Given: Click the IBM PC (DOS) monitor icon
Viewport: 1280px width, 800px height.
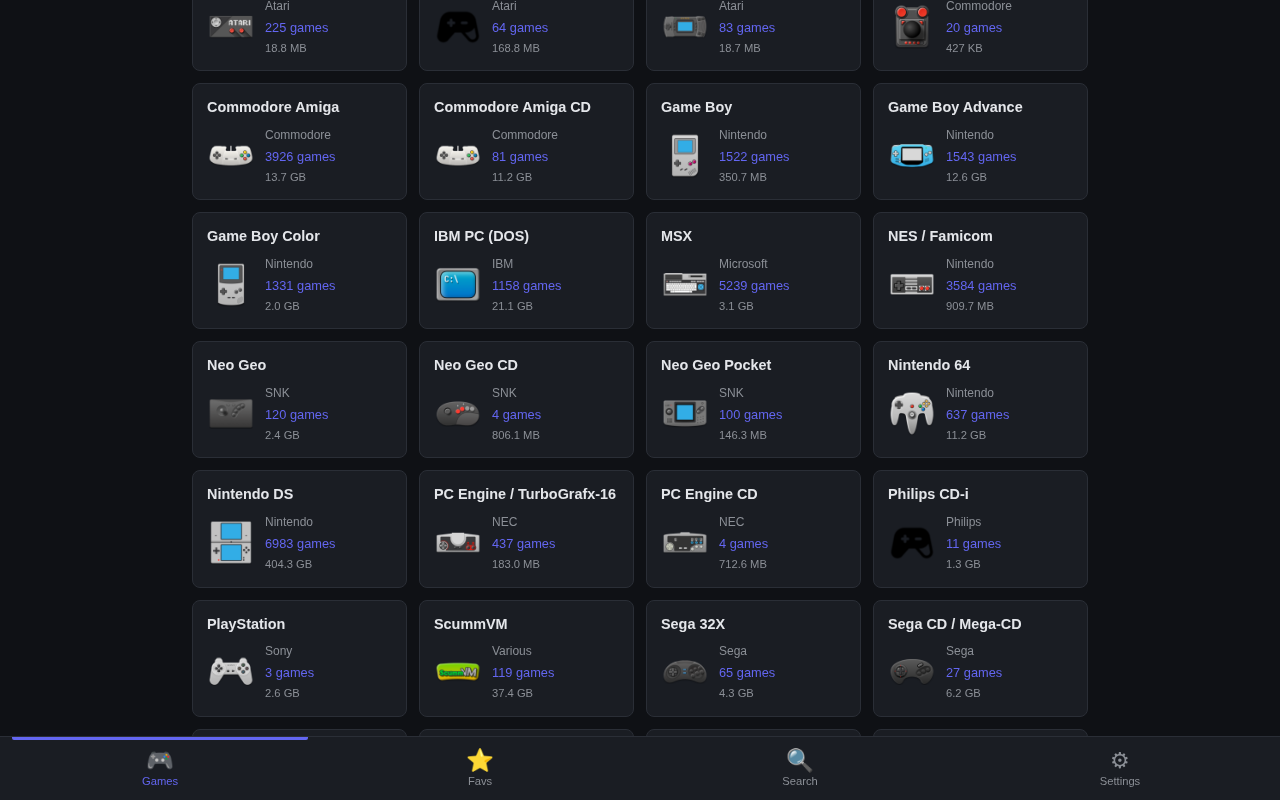Looking at the screenshot, I should 458,284.
